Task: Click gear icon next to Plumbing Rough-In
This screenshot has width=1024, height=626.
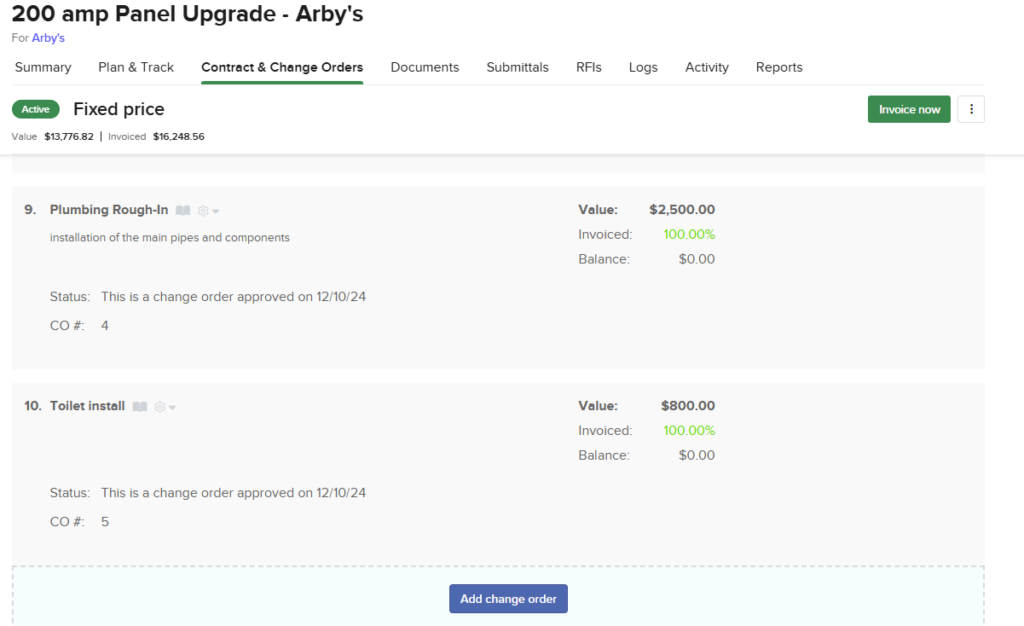Action: [x=203, y=211]
